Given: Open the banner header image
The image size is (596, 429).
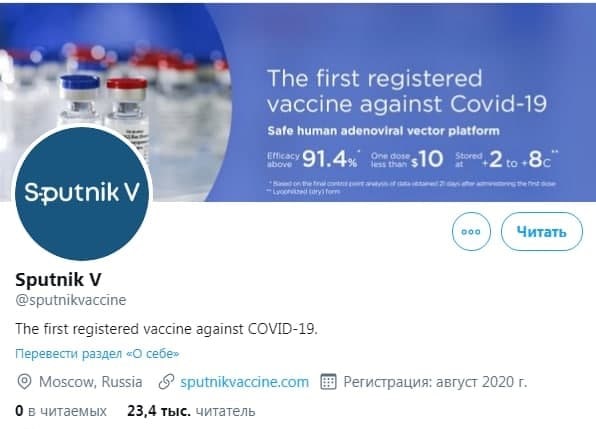Looking at the screenshot, I should 298,102.
